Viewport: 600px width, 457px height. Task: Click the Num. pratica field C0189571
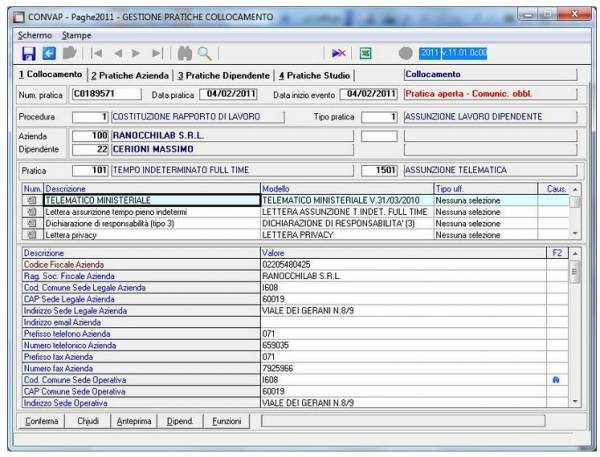click(106, 94)
